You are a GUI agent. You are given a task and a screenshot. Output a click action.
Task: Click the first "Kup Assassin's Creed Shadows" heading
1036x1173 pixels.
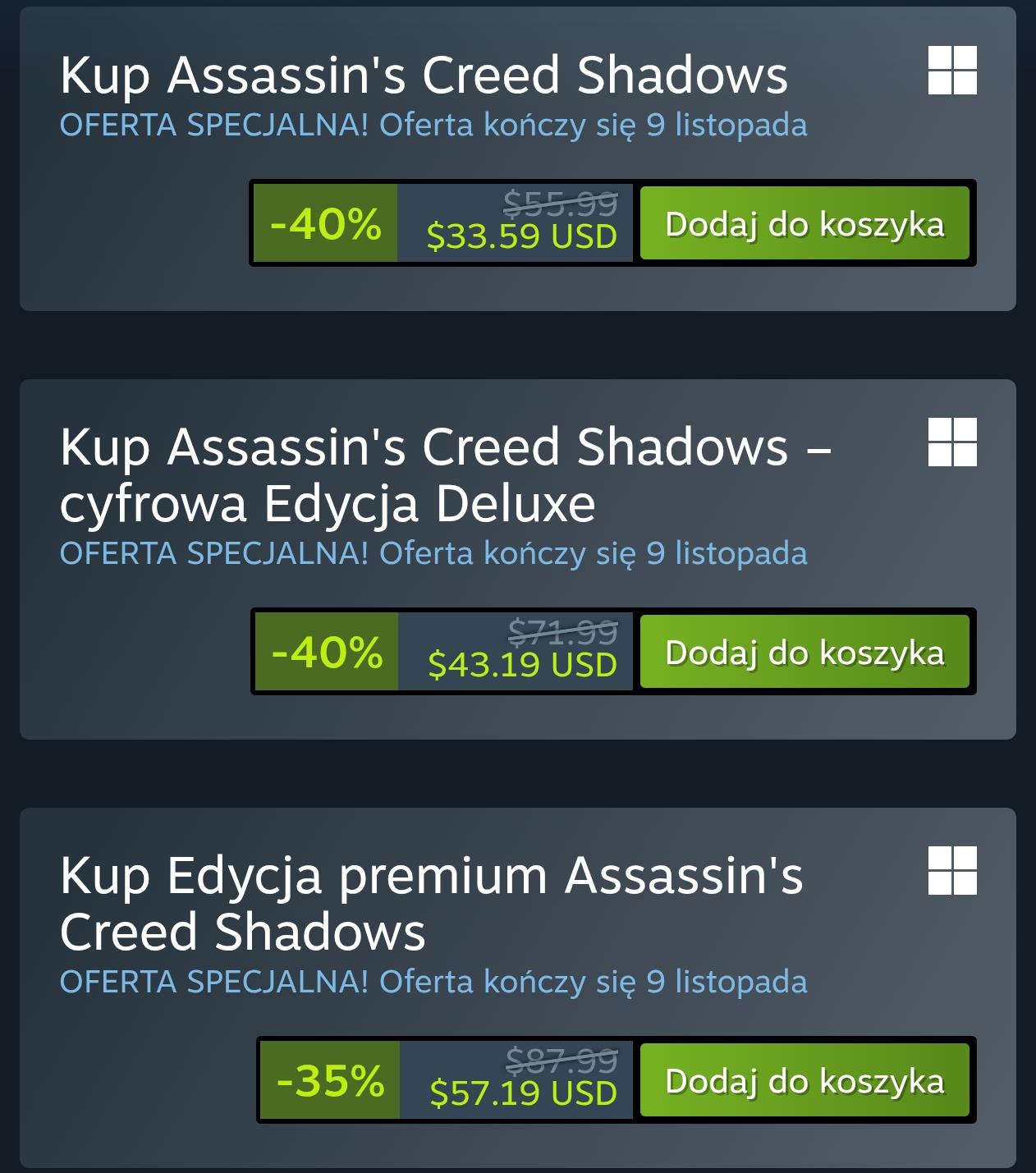pos(424,76)
